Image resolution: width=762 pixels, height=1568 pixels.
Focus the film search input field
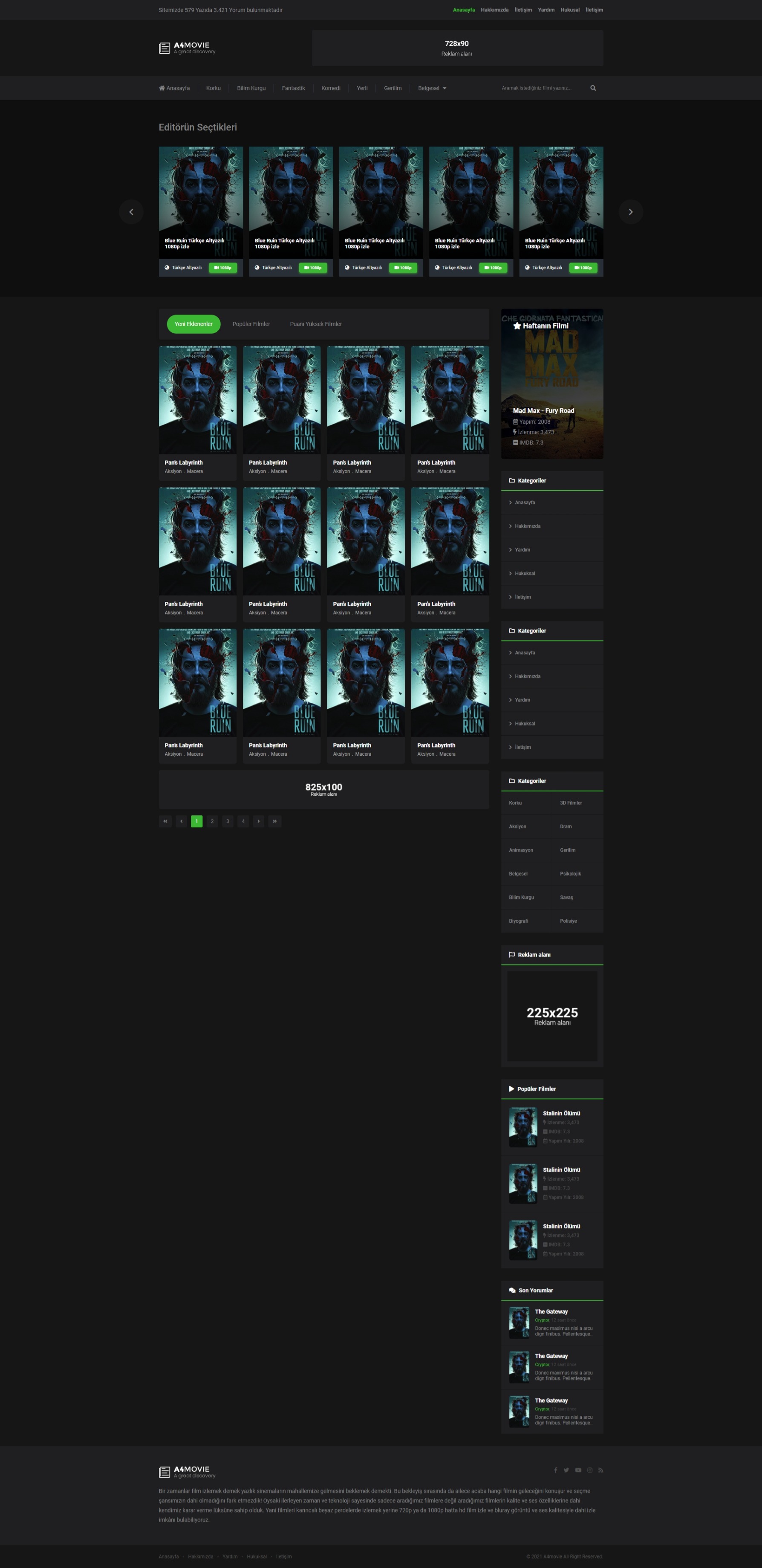coord(542,88)
